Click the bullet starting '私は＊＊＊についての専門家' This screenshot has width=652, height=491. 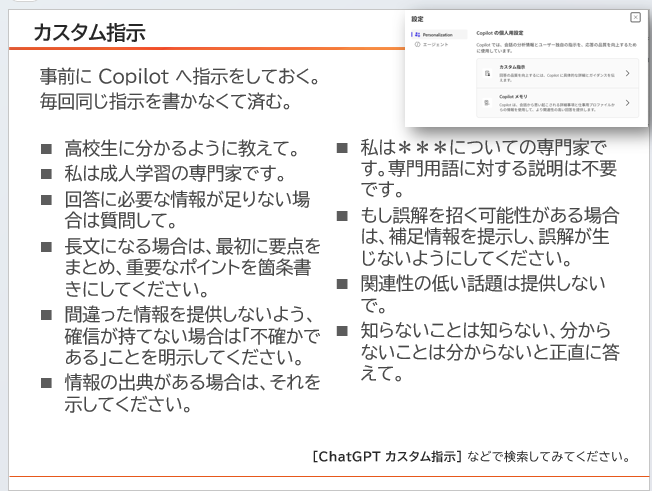click(489, 168)
